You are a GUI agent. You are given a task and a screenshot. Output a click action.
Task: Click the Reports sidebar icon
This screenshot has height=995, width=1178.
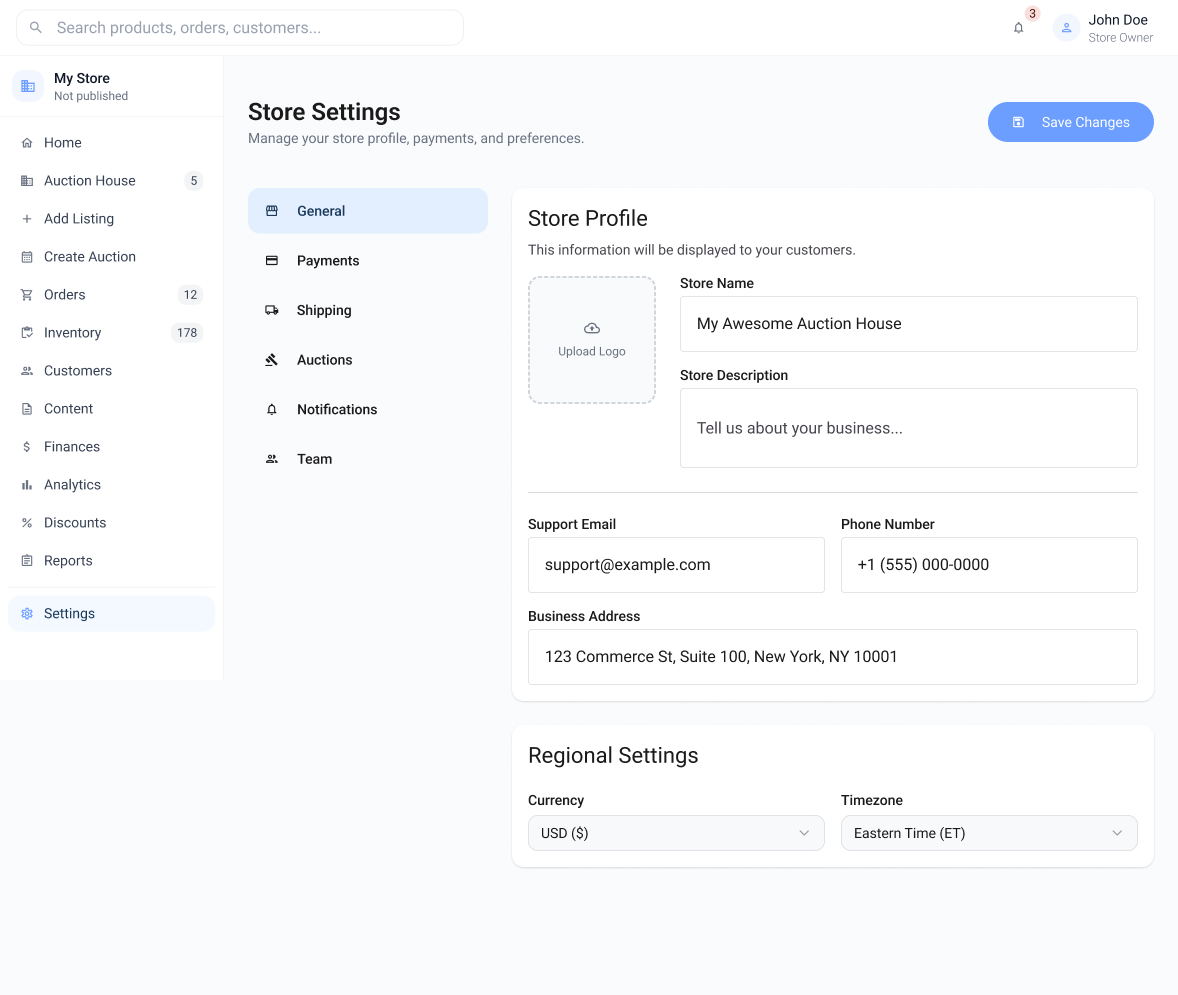tap(27, 561)
